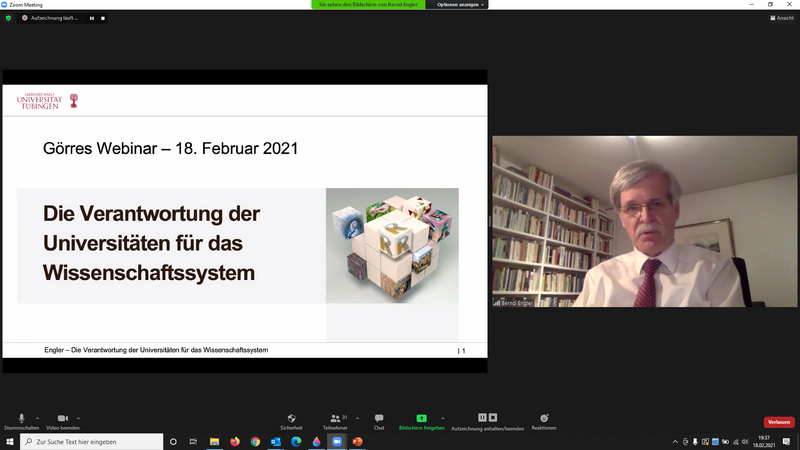Open the Chat panel
Viewport: 800px width, 450px height.
[379, 420]
